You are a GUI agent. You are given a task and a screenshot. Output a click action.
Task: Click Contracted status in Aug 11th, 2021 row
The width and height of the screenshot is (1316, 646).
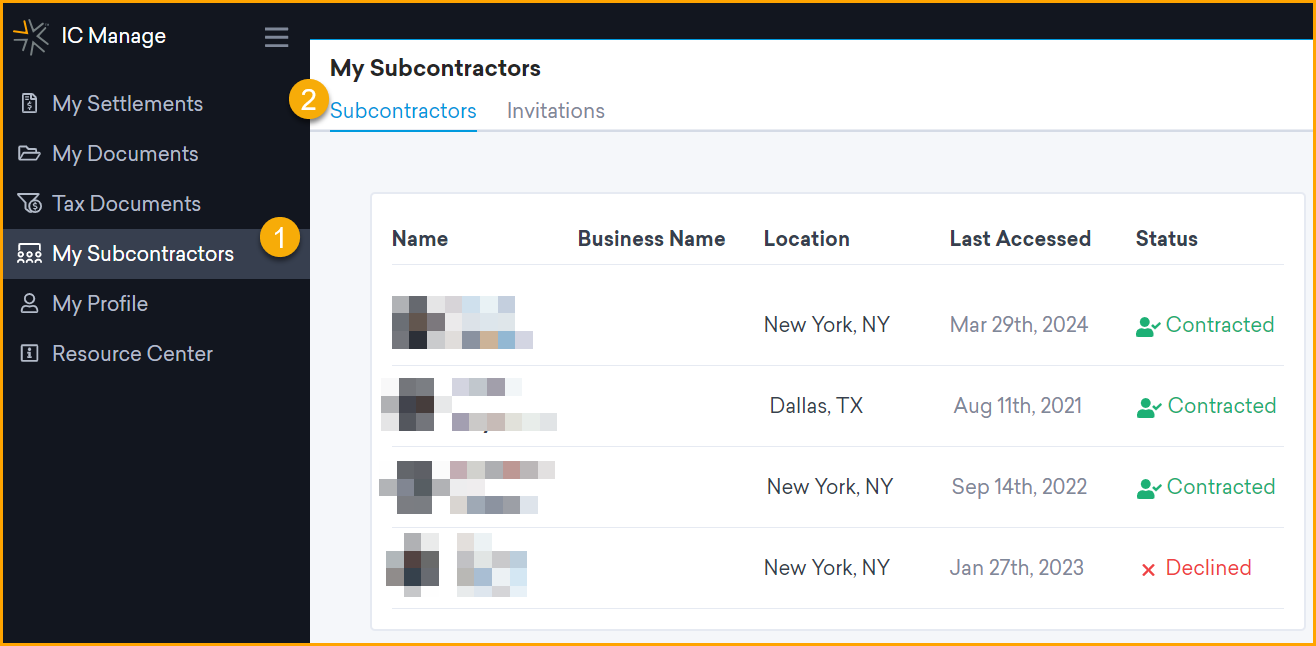point(1222,406)
